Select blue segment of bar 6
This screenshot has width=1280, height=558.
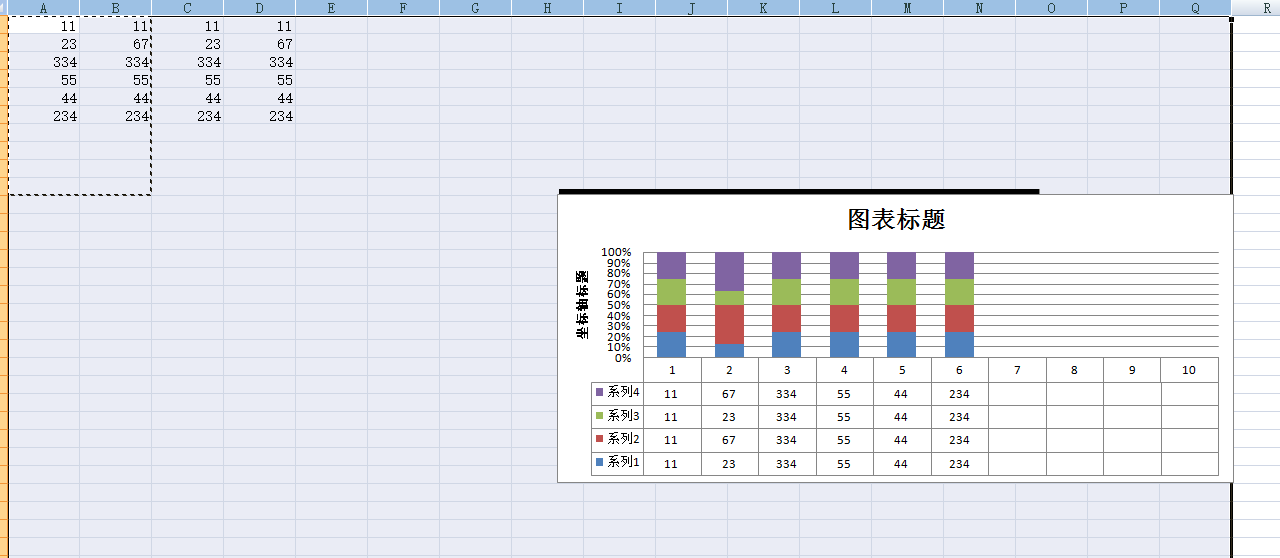[x=959, y=344]
